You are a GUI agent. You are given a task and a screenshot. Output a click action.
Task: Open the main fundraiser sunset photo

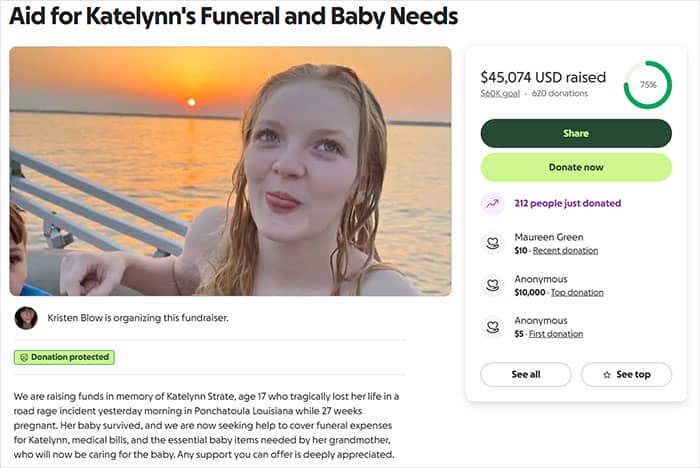[x=230, y=170]
